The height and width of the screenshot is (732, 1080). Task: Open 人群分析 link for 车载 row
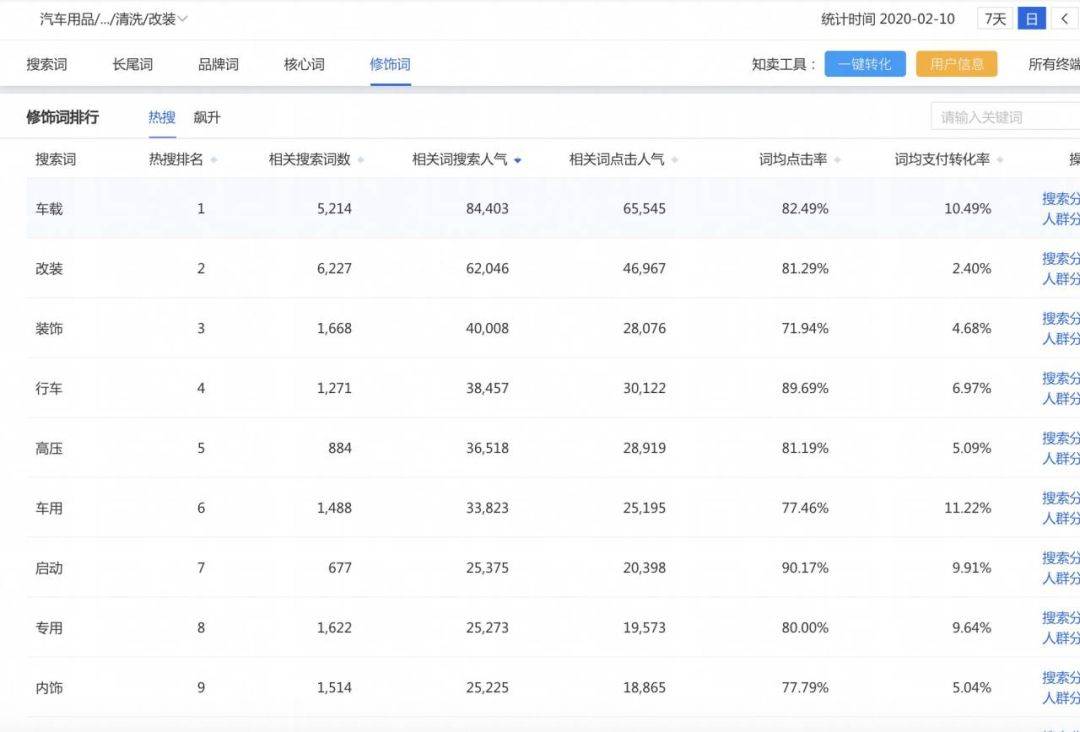point(1061,219)
